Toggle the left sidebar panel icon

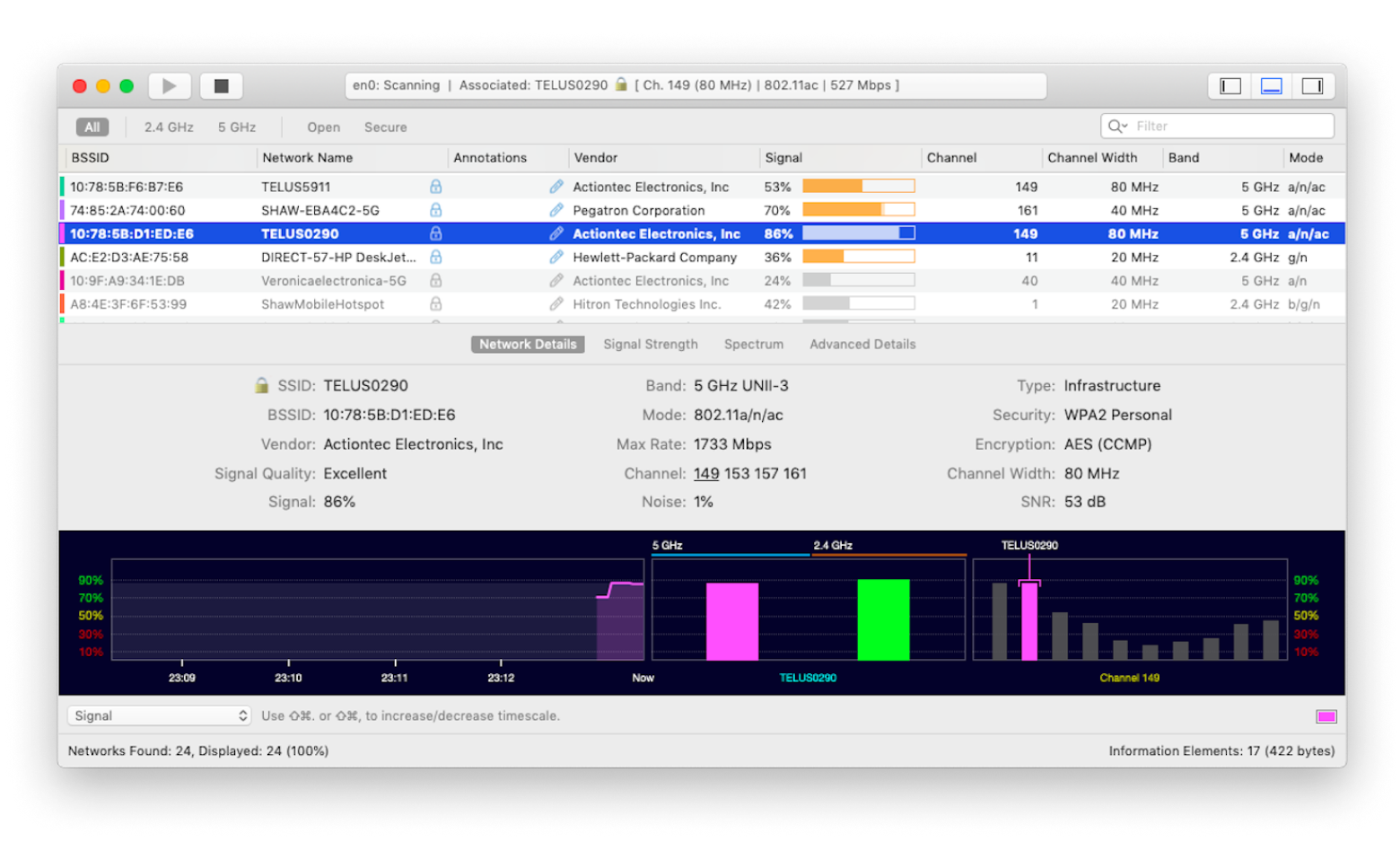coord(1230,86)
